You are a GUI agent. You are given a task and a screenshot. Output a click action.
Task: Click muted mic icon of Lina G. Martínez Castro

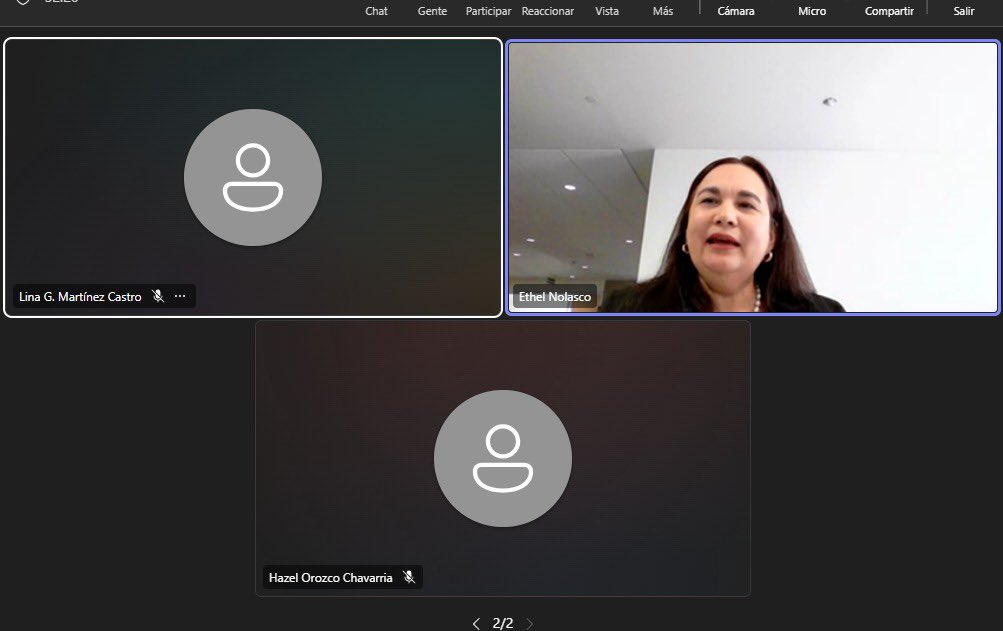pyautogui.click(x=158, y=296)
